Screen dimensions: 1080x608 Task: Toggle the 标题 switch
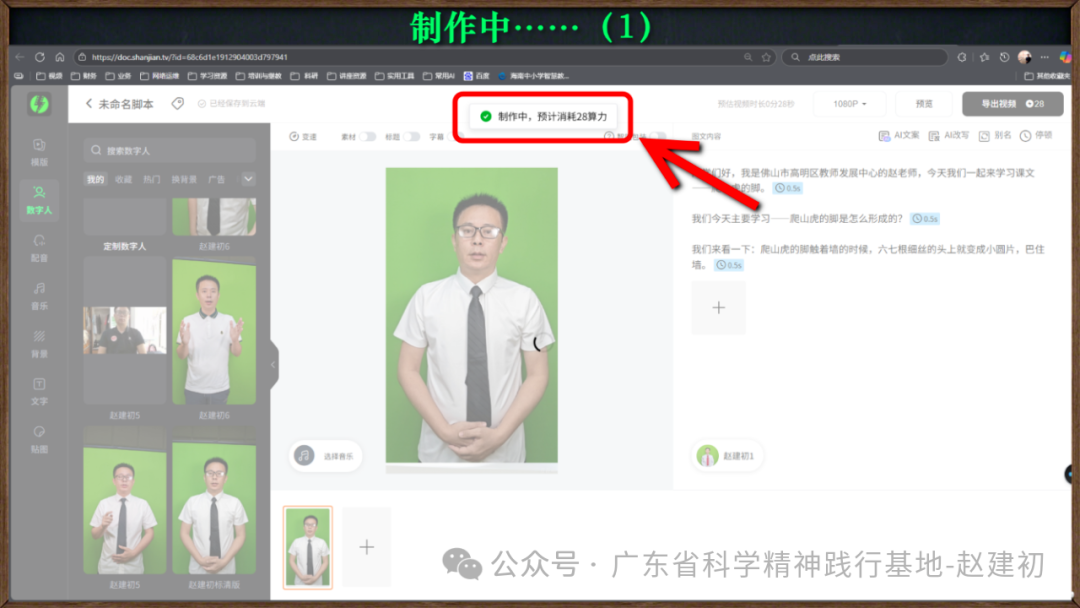(x=411, y=137)
